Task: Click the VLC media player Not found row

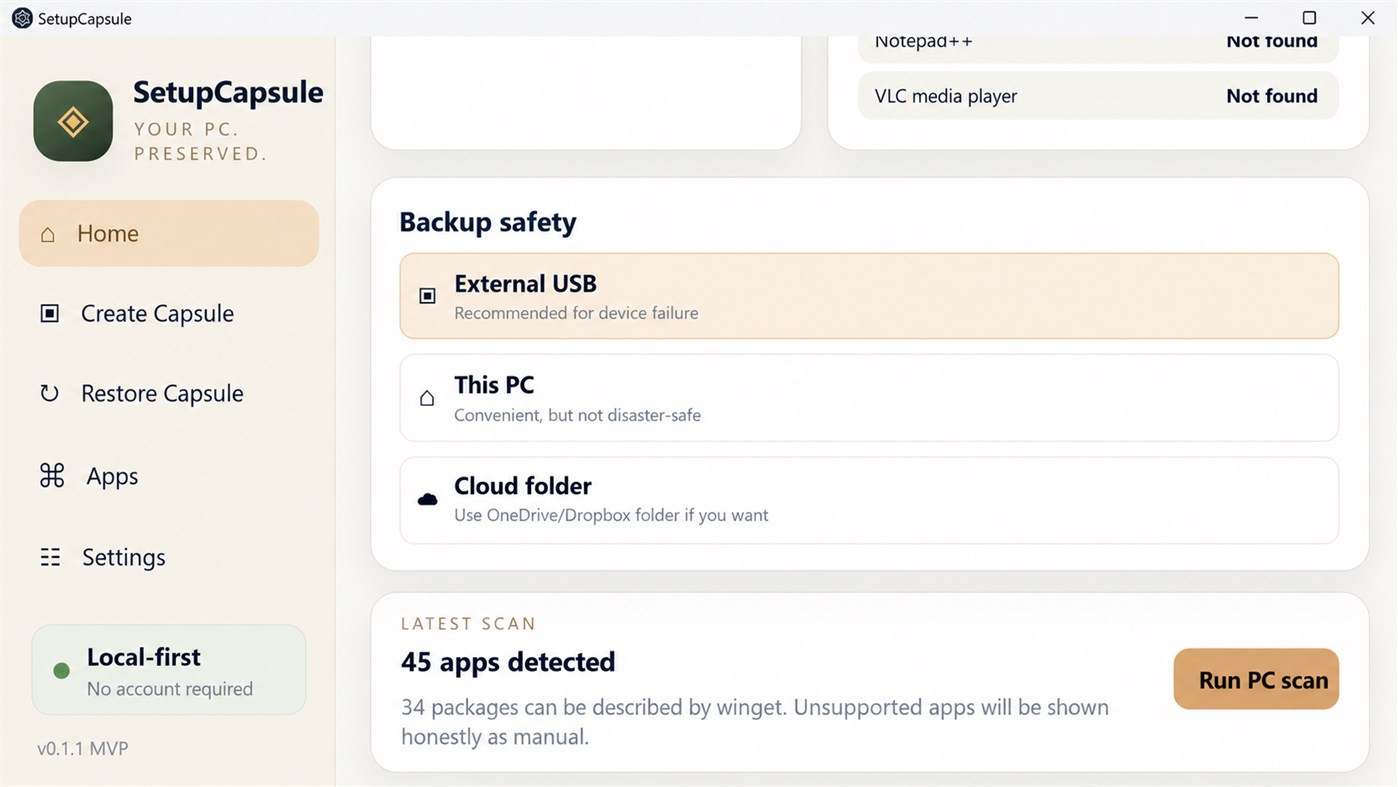Action: pos(1098,96)
